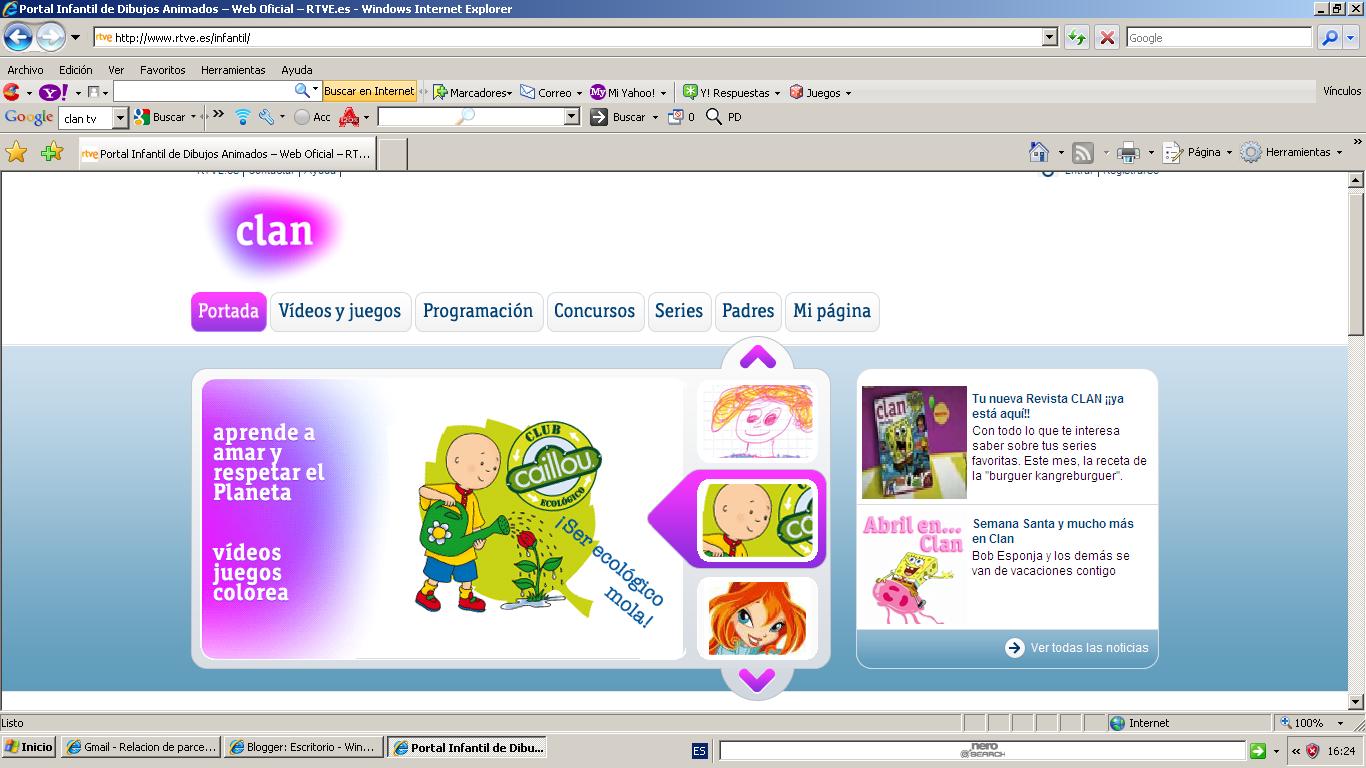
Task: Open Marcadores bookmarks toolbar button
Action: [x=470, y=92]
